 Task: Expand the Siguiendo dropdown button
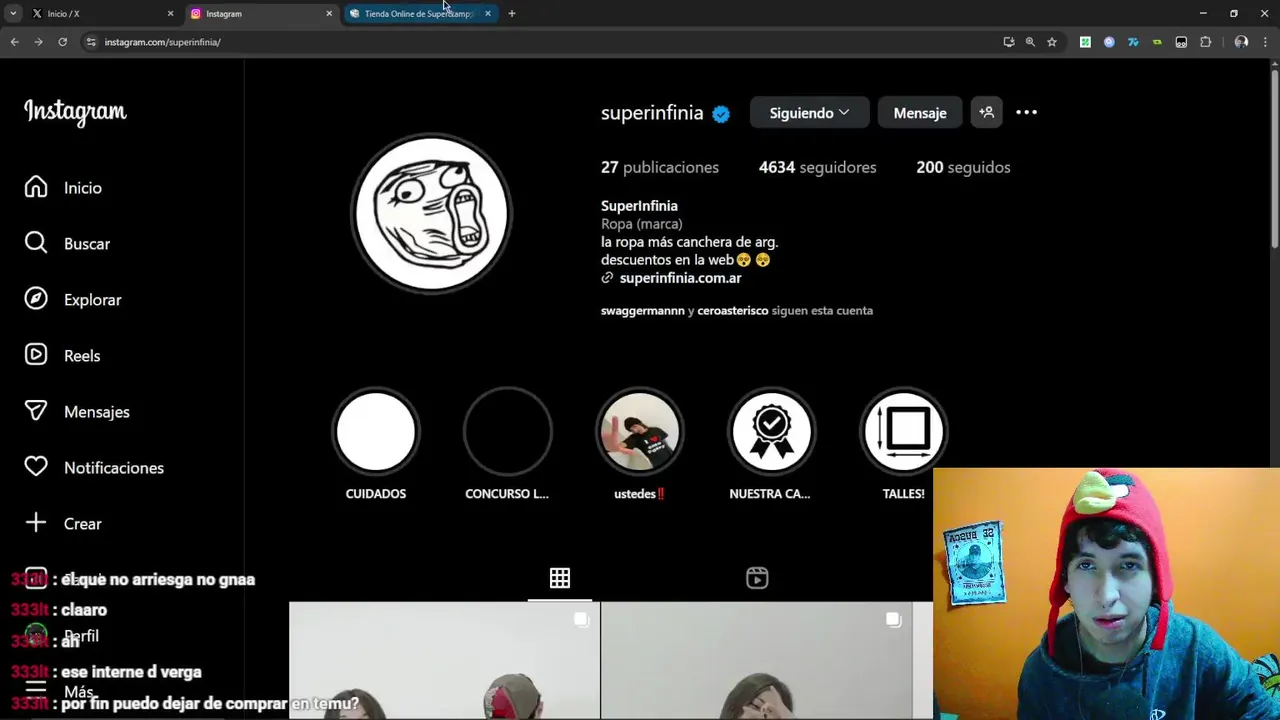tap(809, 113)
